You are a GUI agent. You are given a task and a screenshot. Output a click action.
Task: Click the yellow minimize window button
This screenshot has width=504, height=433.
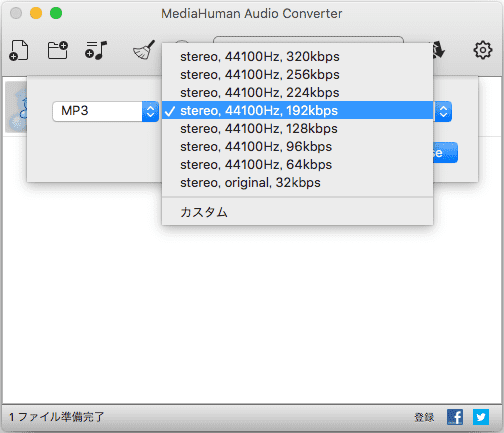[x=36, y=13]
